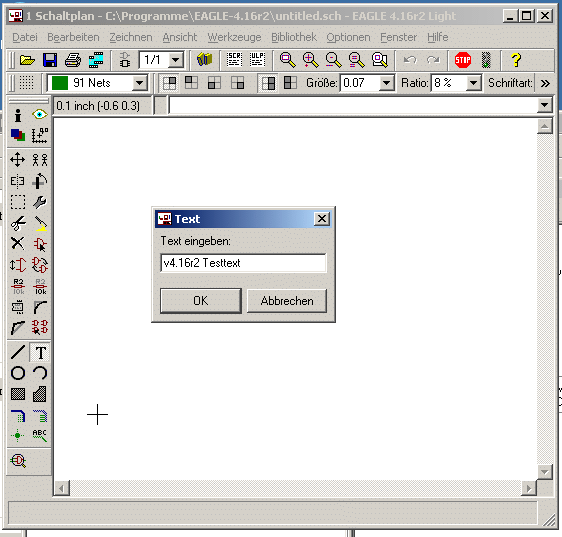
Task: Select the Paste tool
Action: pyautogui.click(x=40, y=223)
